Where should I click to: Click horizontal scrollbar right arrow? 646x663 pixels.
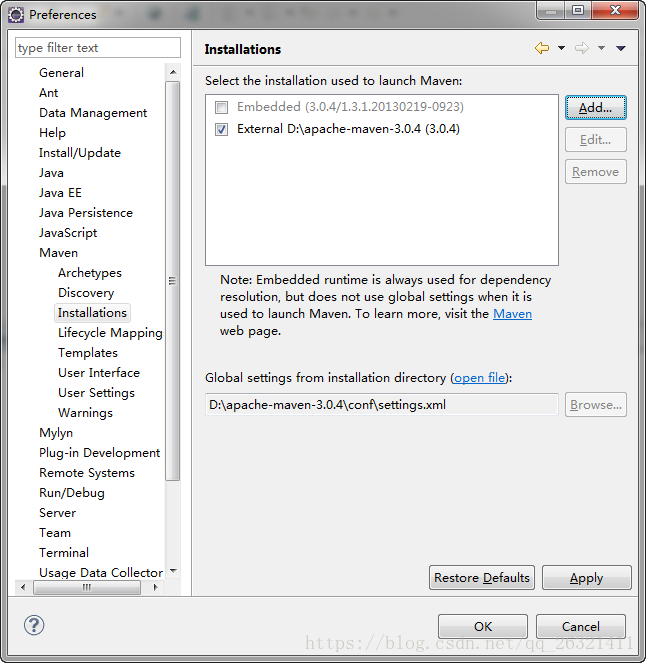(x=156, y=587)
